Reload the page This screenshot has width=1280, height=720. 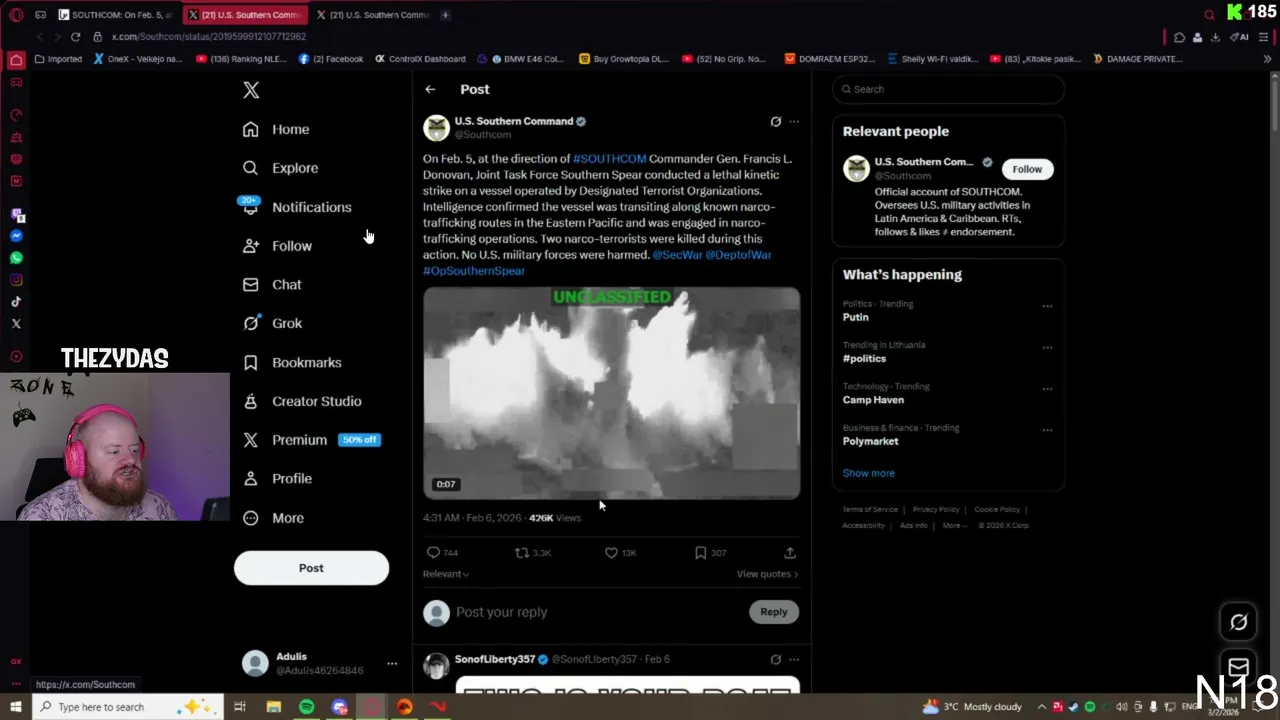tap(75, 37)
